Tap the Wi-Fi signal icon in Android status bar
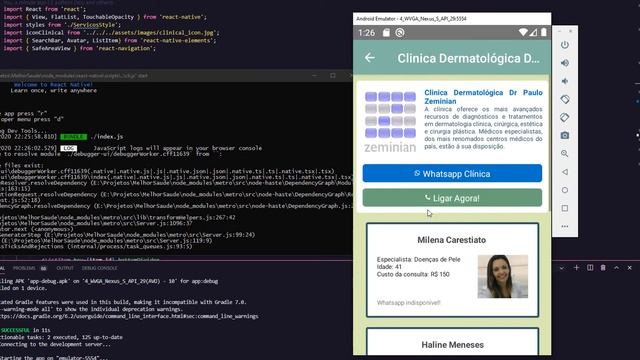Viewport: 640px width, 360px height. coord(522,32)
